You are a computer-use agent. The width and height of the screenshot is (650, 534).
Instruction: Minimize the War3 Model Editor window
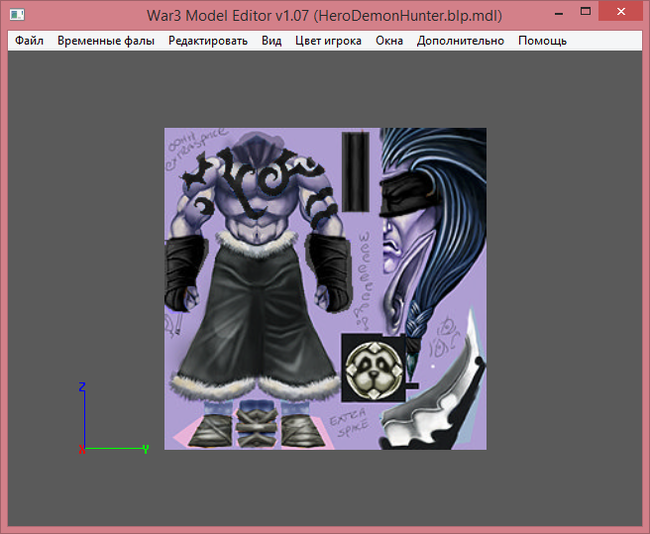coord(559,12)
